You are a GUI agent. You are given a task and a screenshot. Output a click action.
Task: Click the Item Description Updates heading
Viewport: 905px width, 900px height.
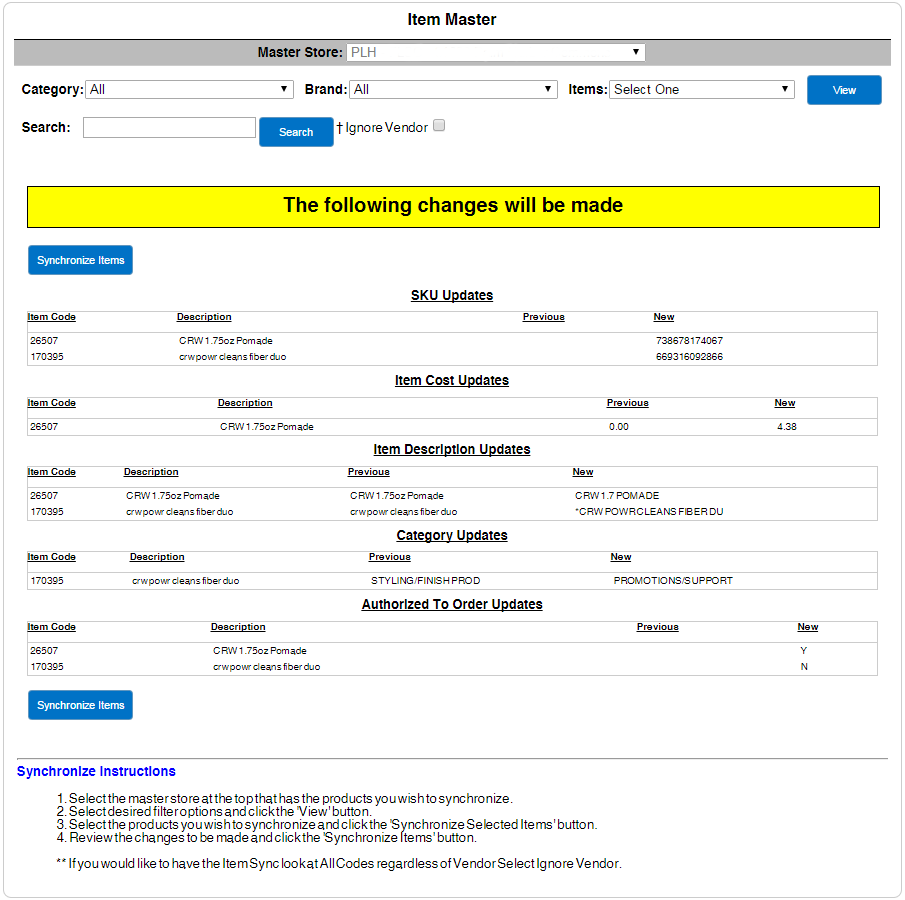tap(452, 450)
